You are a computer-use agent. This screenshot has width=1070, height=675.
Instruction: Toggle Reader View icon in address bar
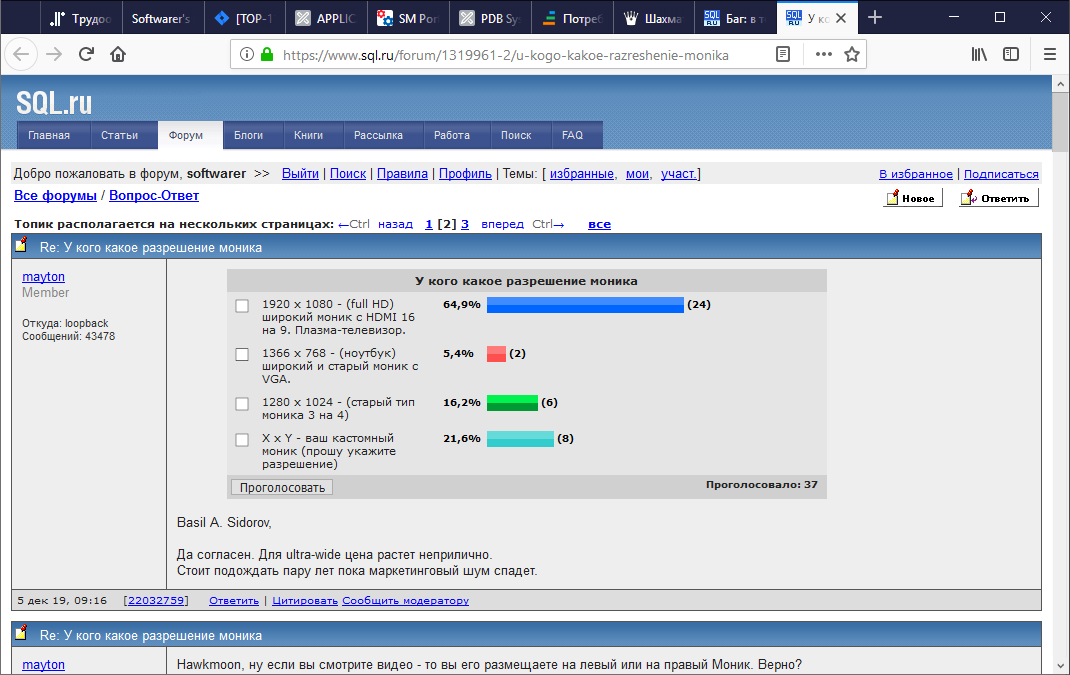tap(783, 54)
